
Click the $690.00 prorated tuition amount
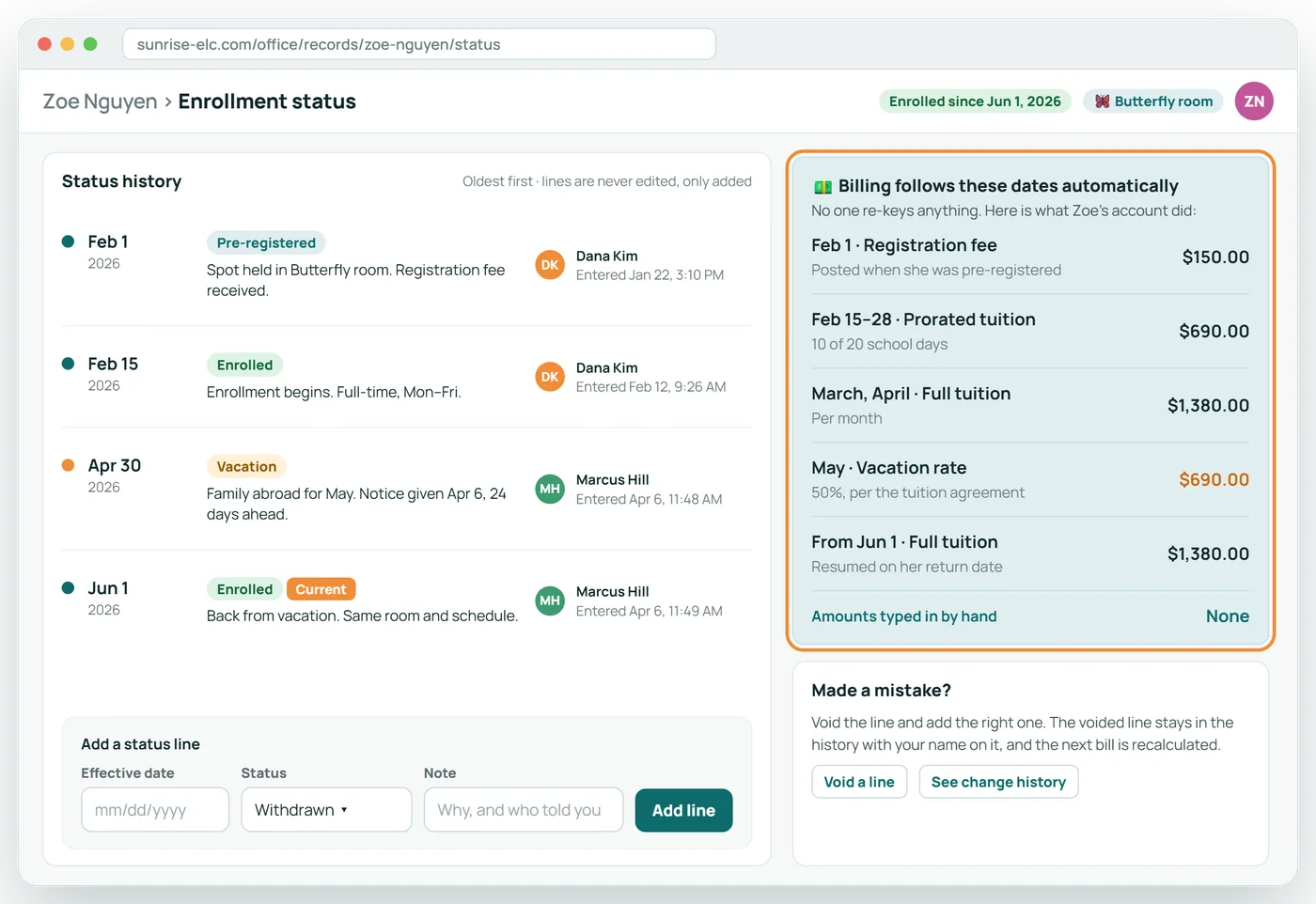coord(1214,332)
